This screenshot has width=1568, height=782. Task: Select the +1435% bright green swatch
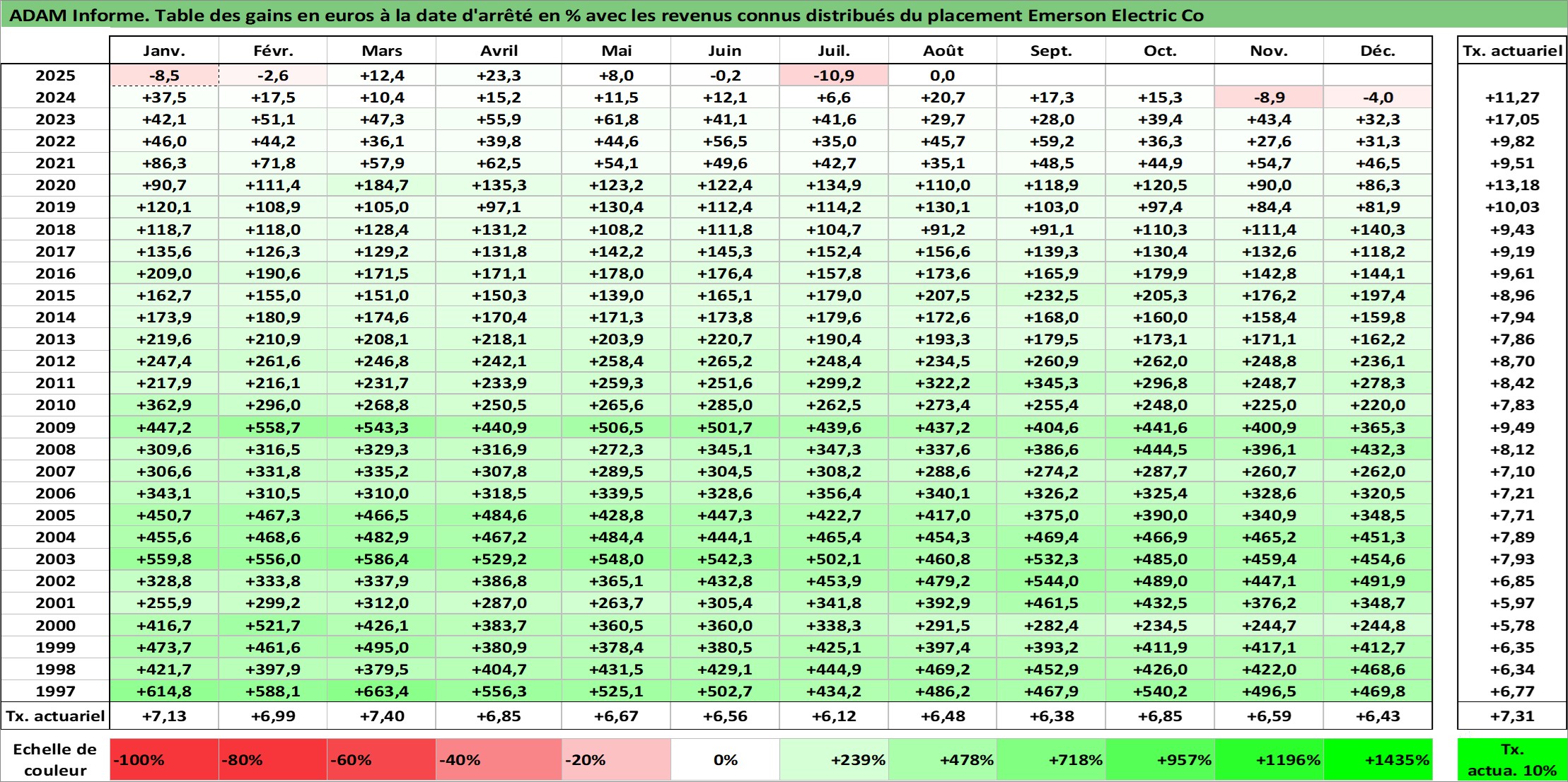coord(1378,760)
